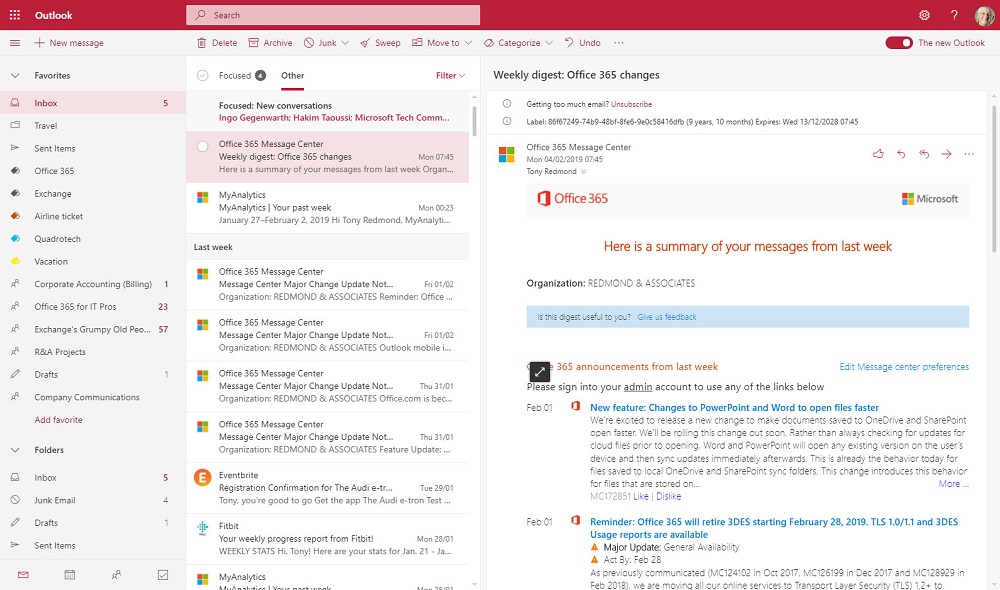Collapse the Folders section chevron
The height and width of the screenshot is (590, 1000).
point(15,450)
